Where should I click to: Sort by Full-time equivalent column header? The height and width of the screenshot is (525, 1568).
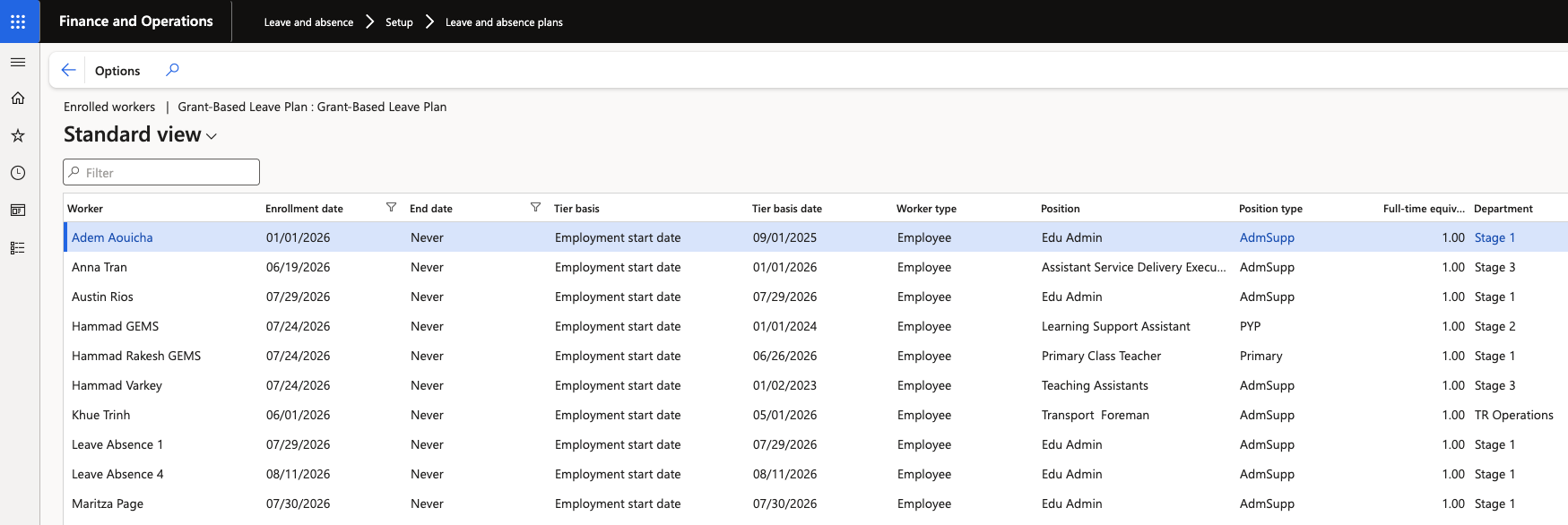tap(1424, 209)
